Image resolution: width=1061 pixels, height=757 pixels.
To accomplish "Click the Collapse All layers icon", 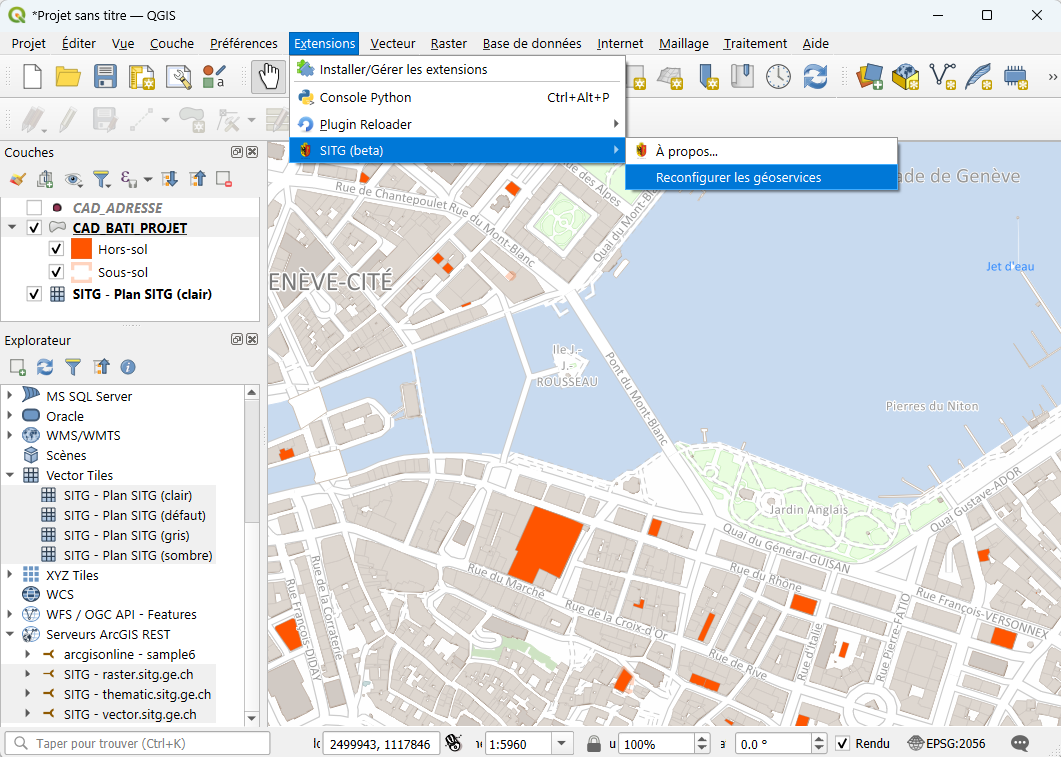I will pos(197,179).
